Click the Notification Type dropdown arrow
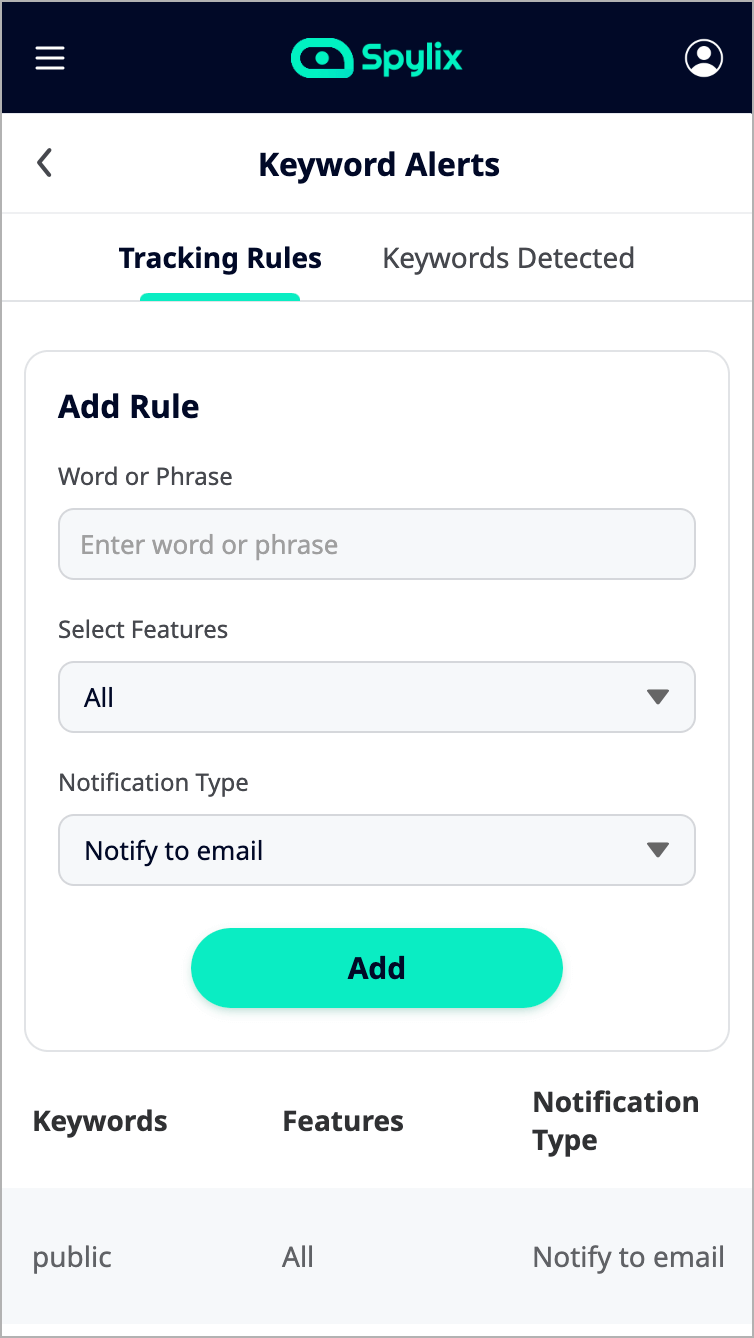754x1338 pixels. [657, 850]
